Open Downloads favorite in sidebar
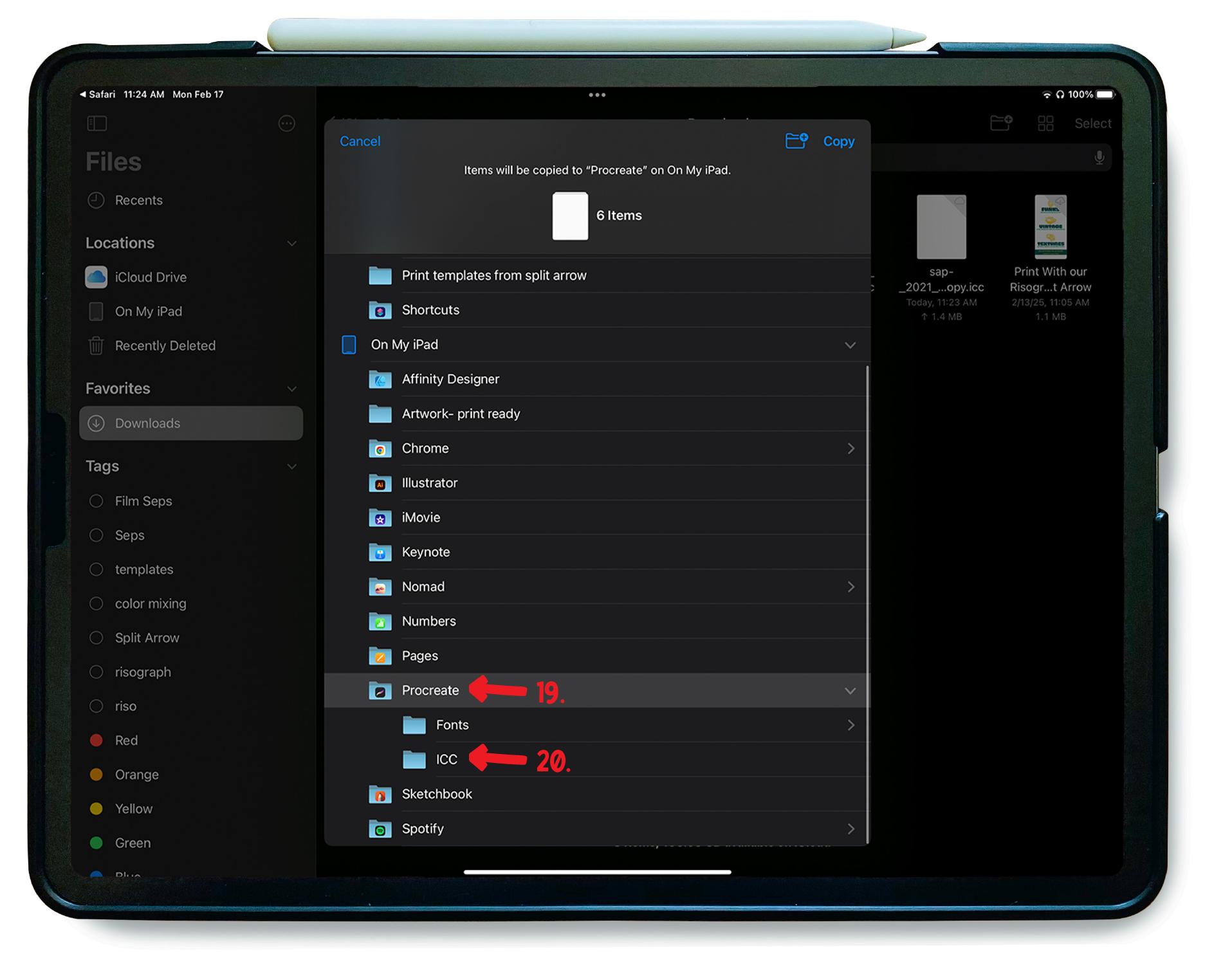 click(x=191, y=423)
